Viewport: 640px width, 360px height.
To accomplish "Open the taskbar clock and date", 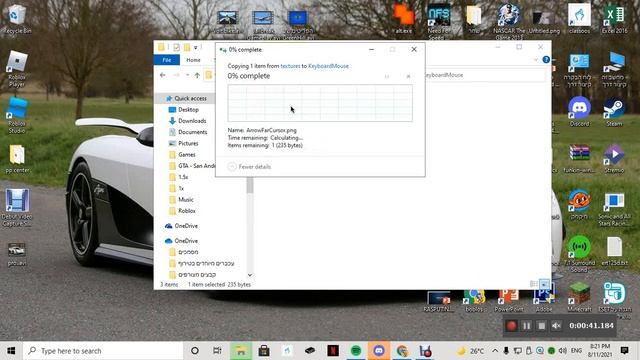I will [x=600, y=351].
